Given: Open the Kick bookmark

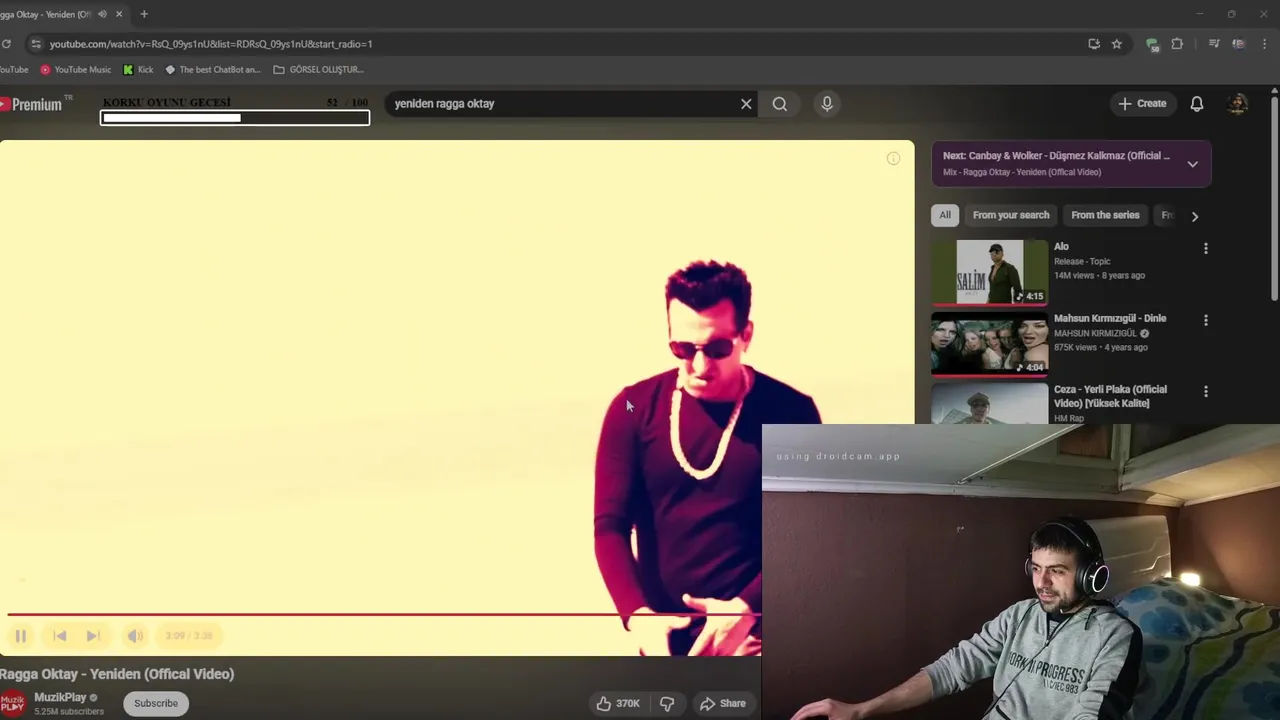Looking at the screenshot, I should click(138, 70).
